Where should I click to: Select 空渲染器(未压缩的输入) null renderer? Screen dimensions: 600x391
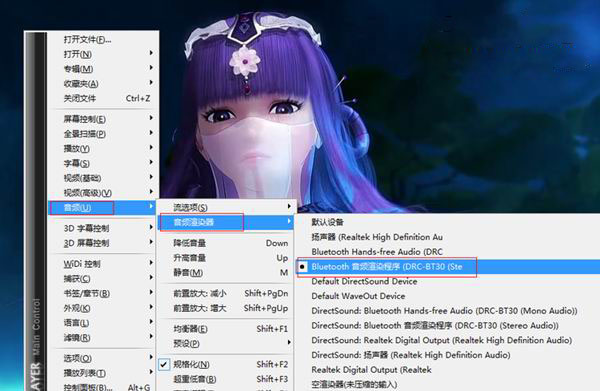pyautogui.click(x=448, y=384)
